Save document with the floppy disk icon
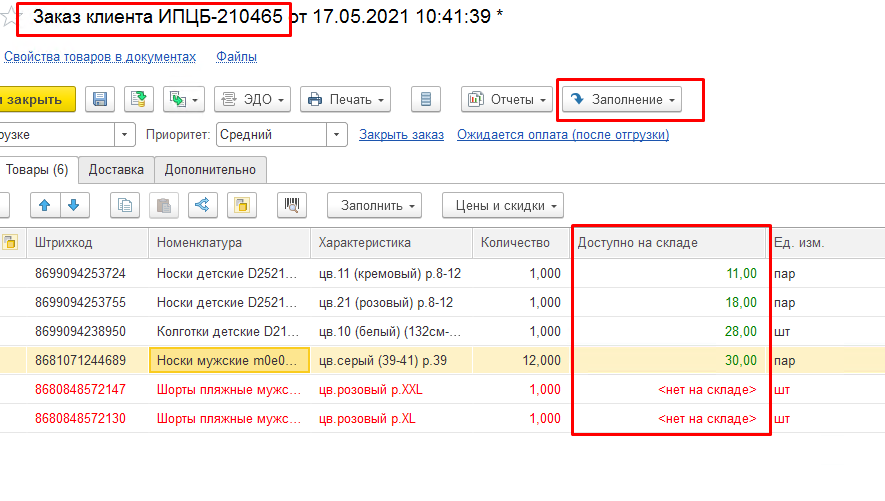The height and width of the screenshot is (501, 885). [100, 99]
